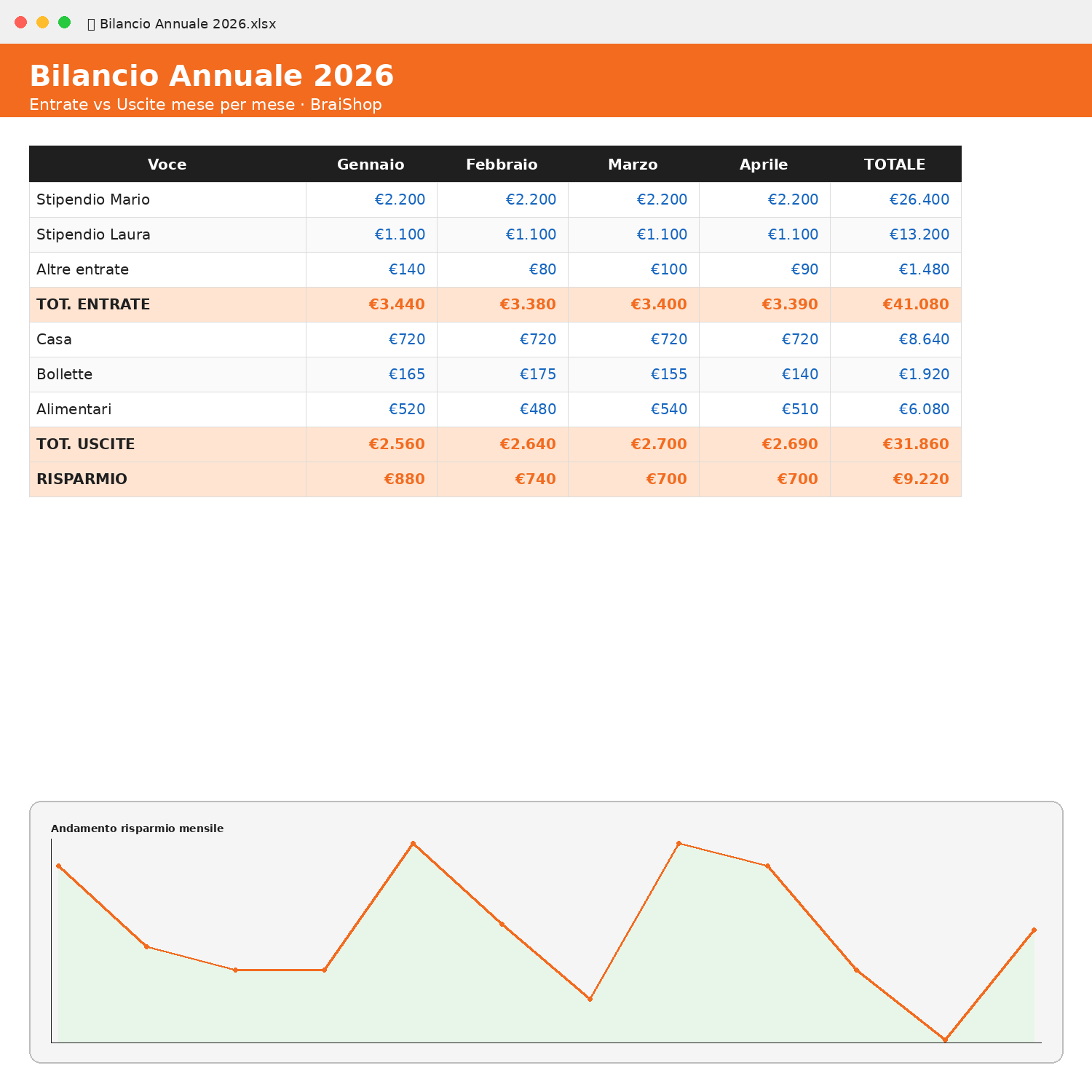Select Stipendio Laura's Aprile cell €1.100
Viewport: 1092px width, 1092px height.
click(764, 234)
